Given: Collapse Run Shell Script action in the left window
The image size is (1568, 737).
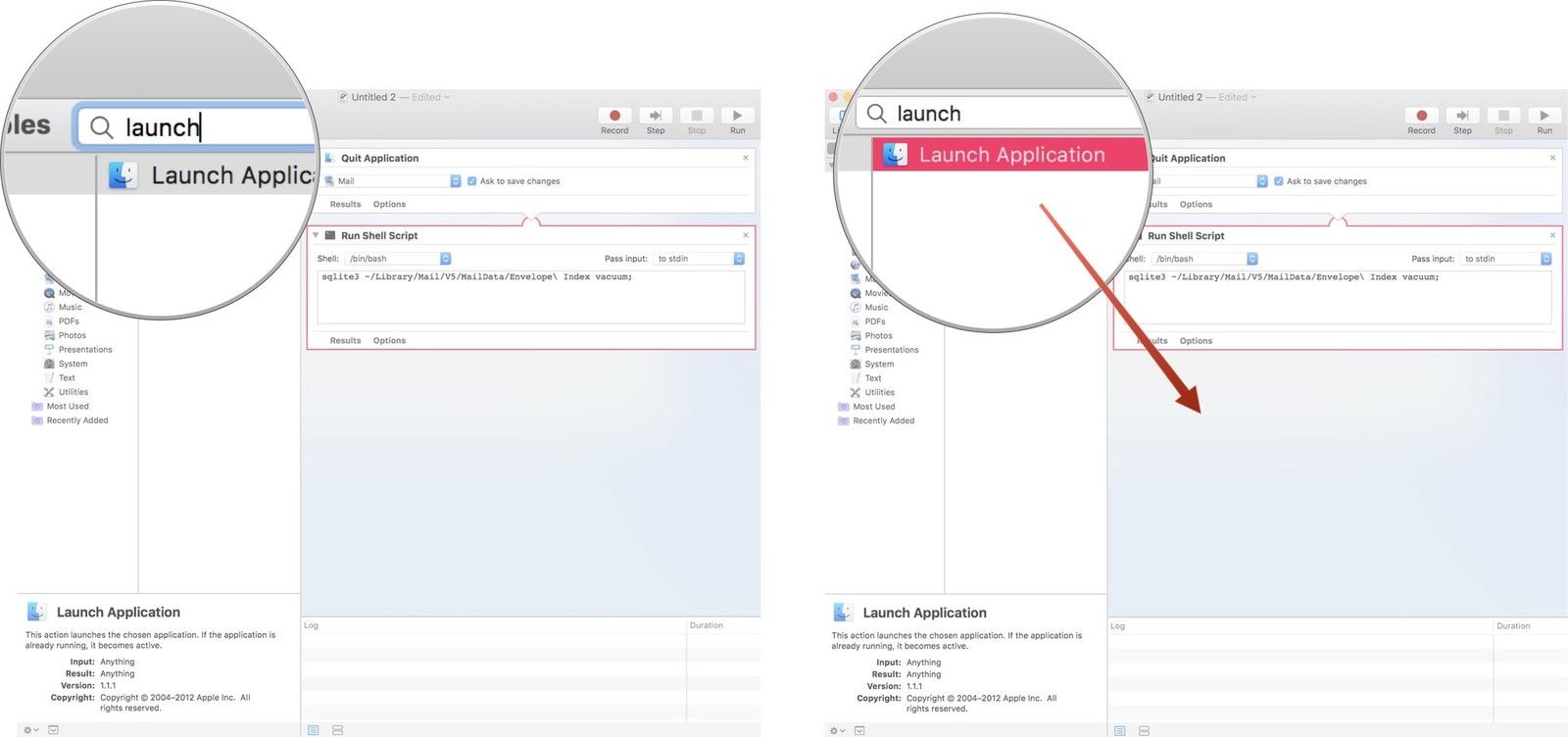Looking at the screenshot, I should tap(316, 235).
